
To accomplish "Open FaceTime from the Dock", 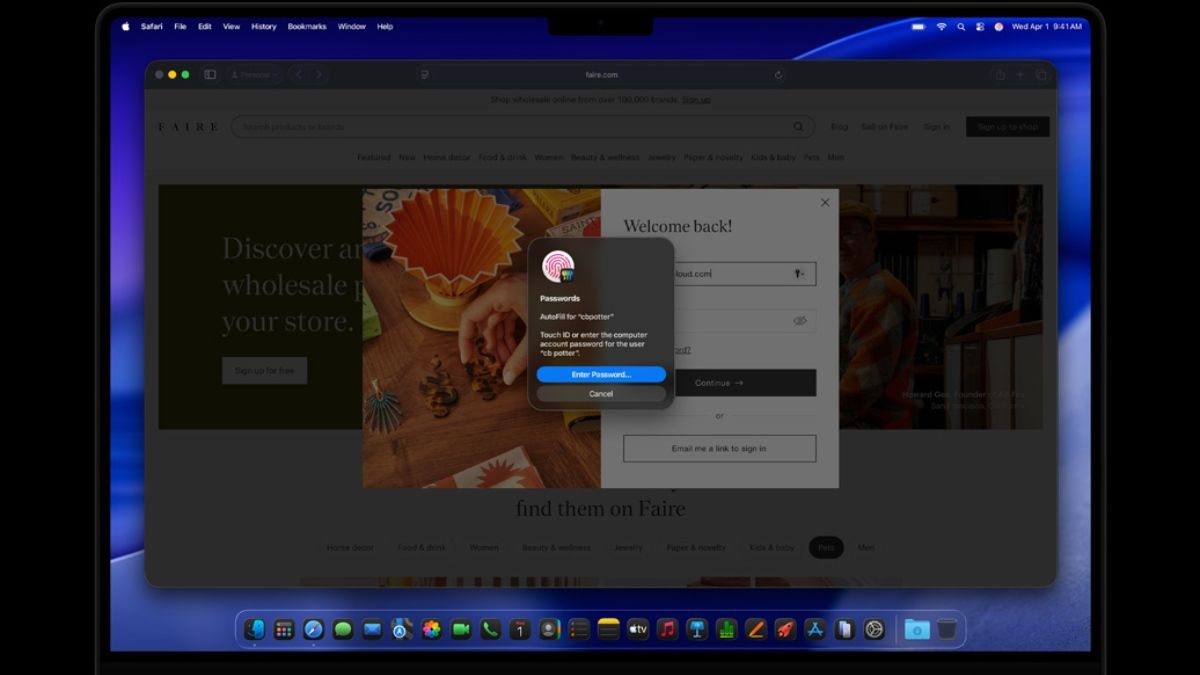I will [x=461, y=629].
